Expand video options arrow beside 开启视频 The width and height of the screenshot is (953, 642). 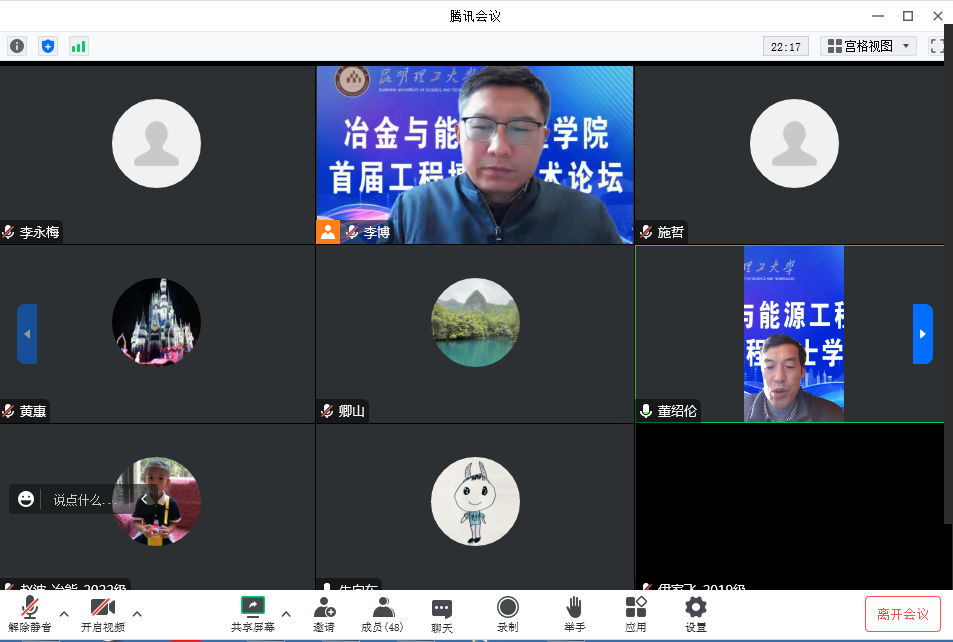coord(137,613)
